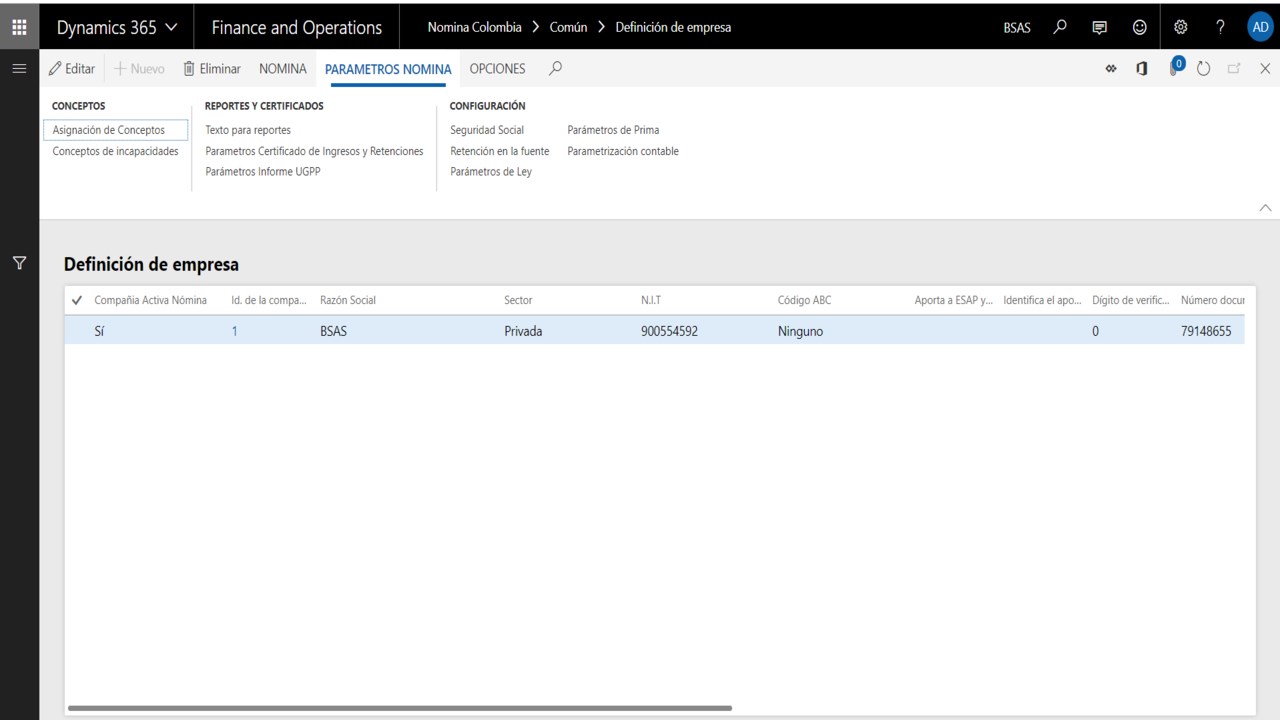Click Aporta a ESAP column header
The width and height of the screenshot is (1280, 720).
click(x=954, y=300)
